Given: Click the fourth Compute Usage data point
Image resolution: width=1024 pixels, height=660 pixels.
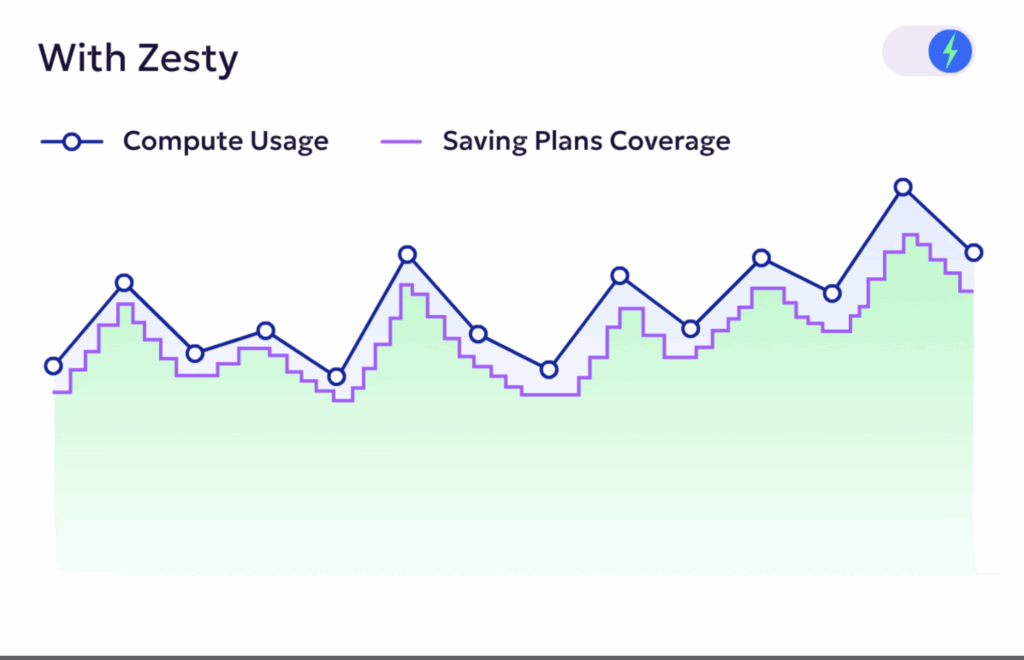Looking at the screenshot, I should pos(266,330).
